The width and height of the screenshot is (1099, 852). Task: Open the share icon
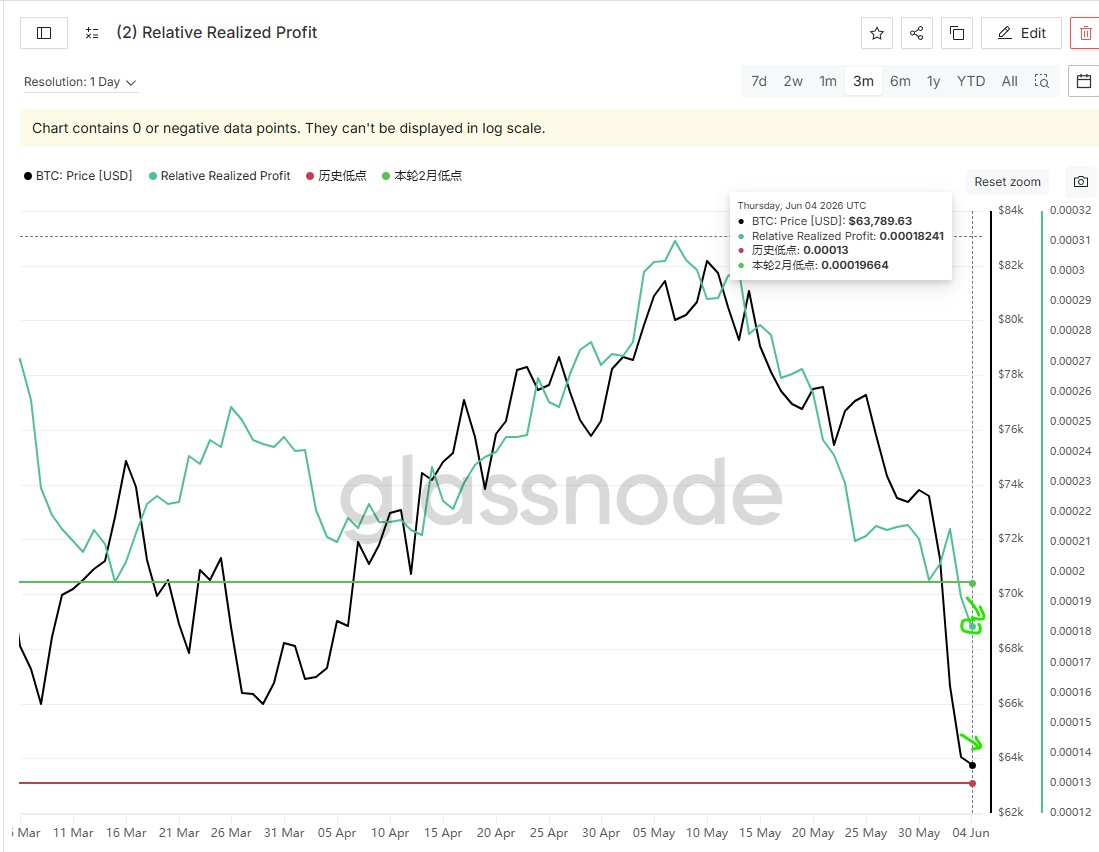(916, 33)
